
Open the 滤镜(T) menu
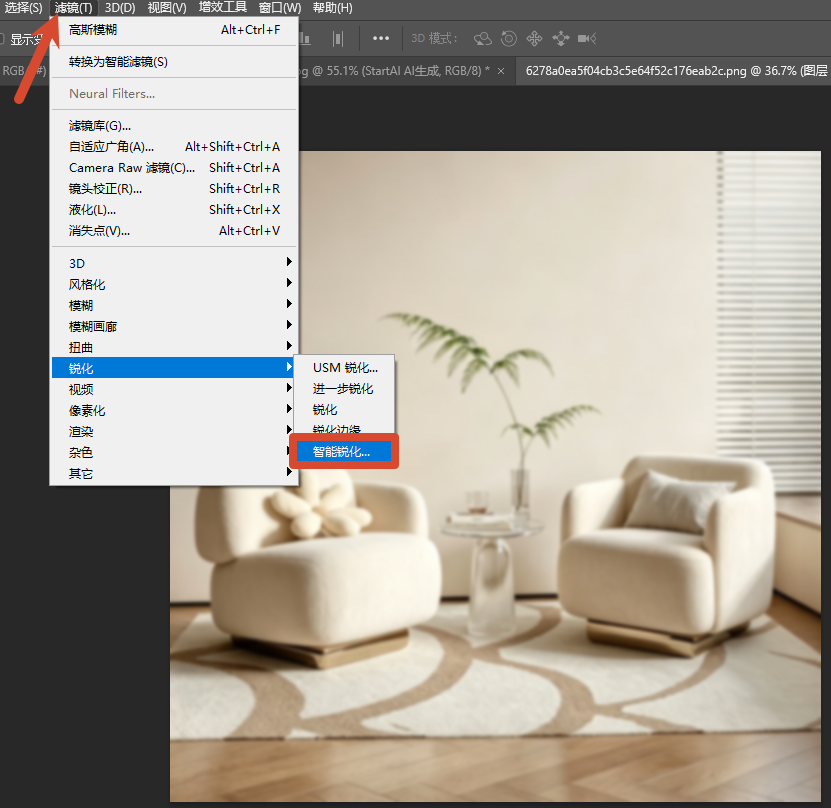[x=73, y=8]
